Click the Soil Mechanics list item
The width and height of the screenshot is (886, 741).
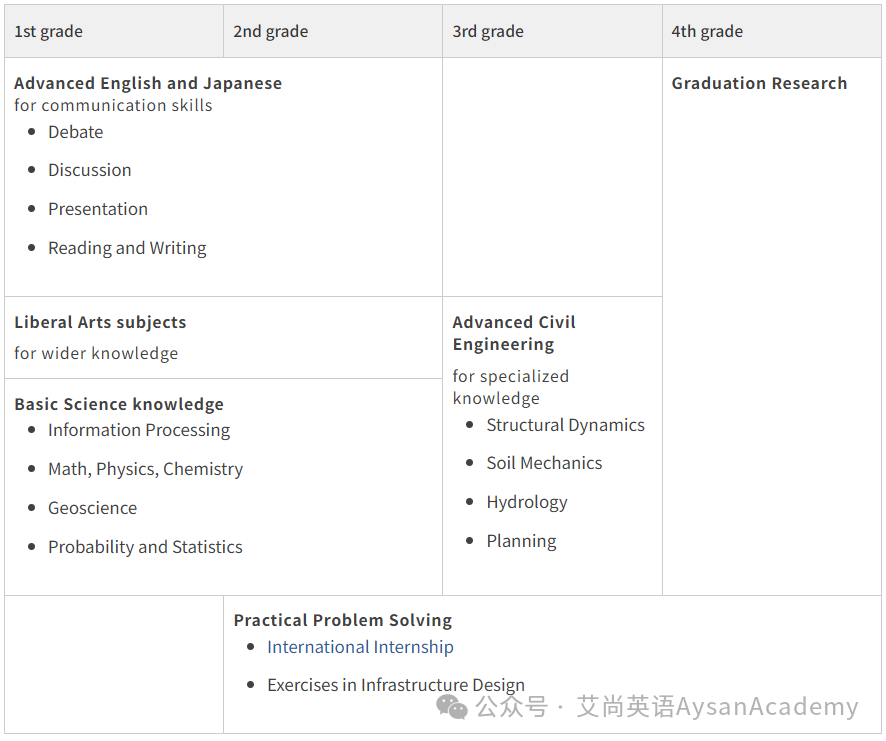point(544,463)
